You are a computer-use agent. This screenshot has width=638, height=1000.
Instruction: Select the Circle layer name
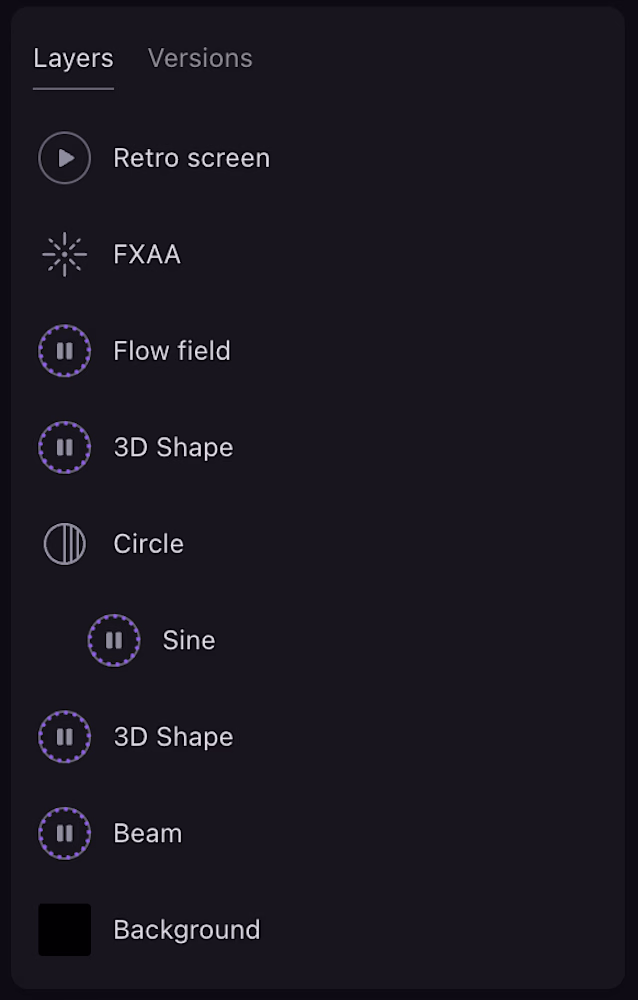pyautogui.click(x=148, y=544)
